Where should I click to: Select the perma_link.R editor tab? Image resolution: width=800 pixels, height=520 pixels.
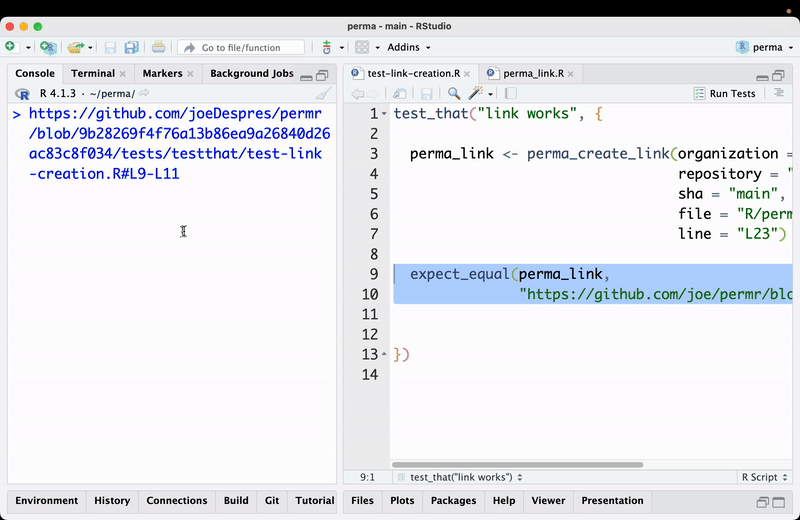coord(533,73)
